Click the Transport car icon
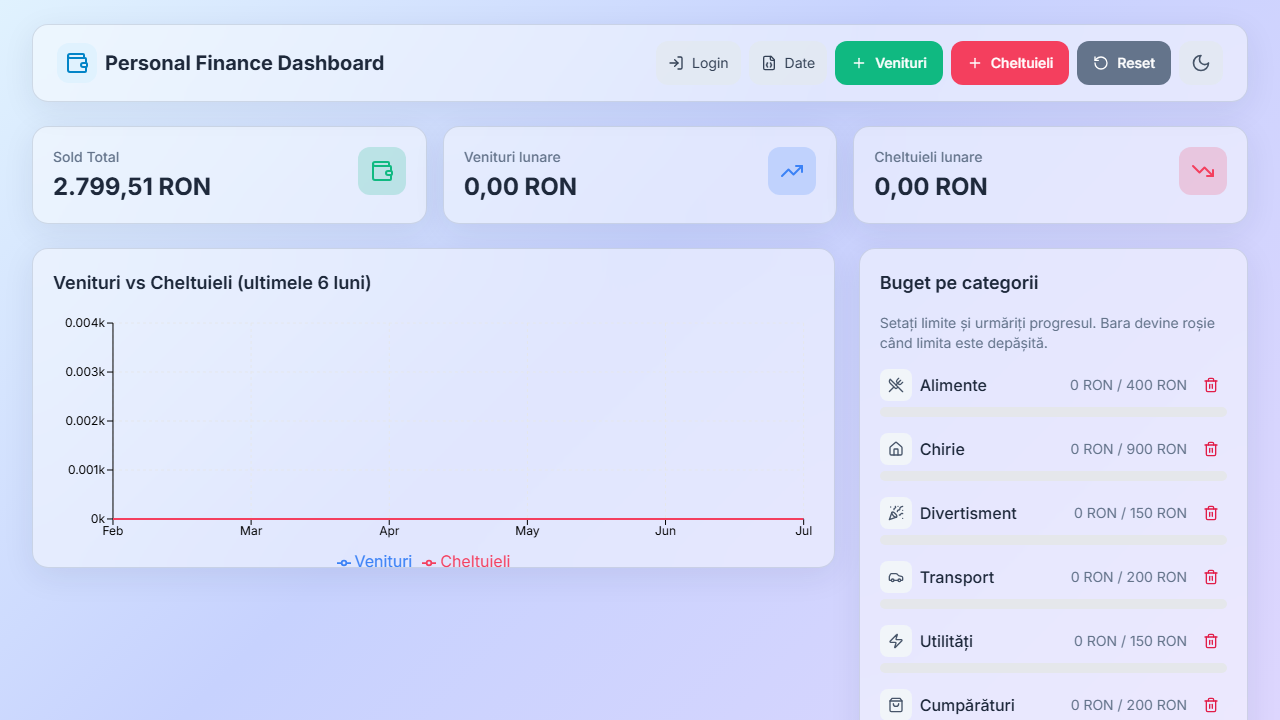Viewport: 1280px width, 720px height. [896, 577]
